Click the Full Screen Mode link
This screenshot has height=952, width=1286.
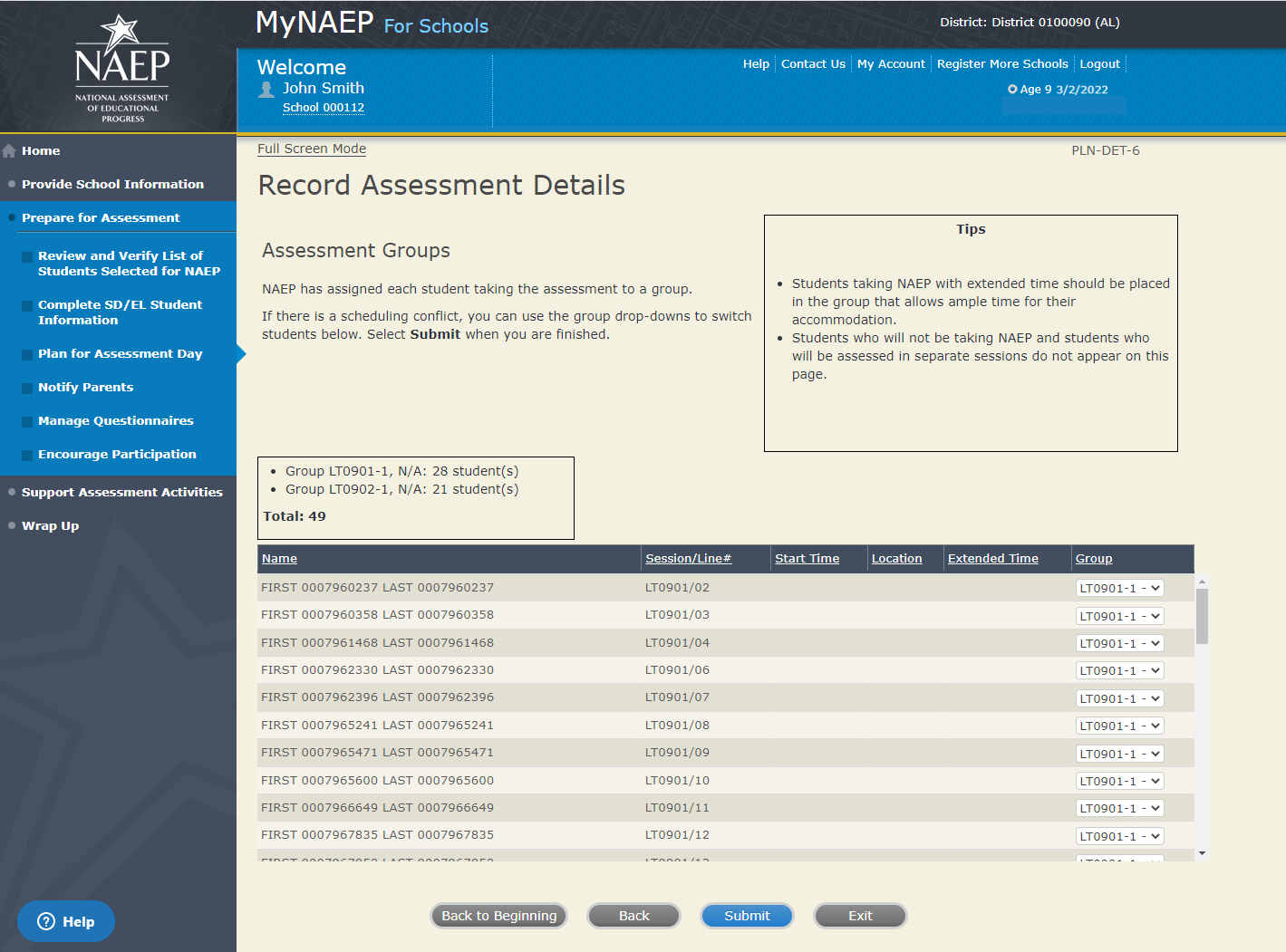pyautogui.click(x=312, y=149)
